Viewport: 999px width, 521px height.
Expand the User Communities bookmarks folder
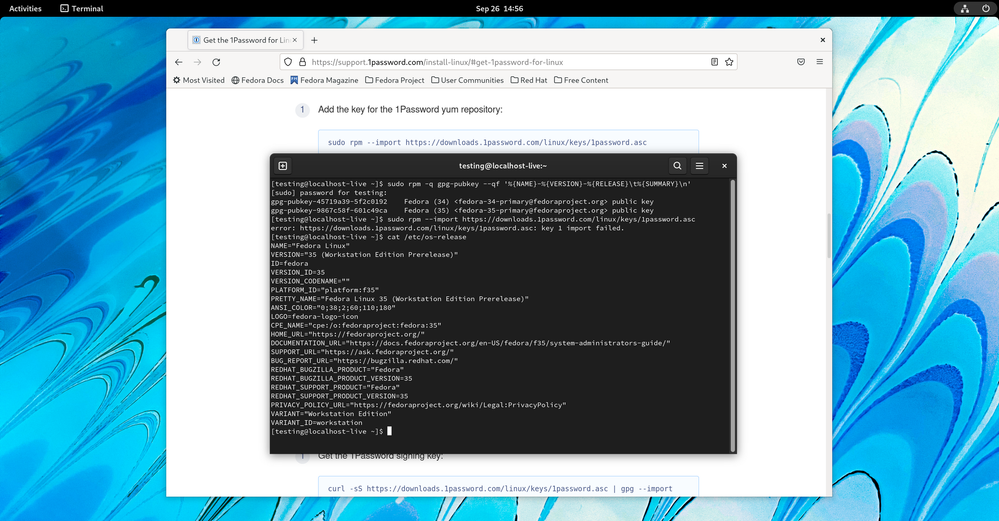(467, 80)
